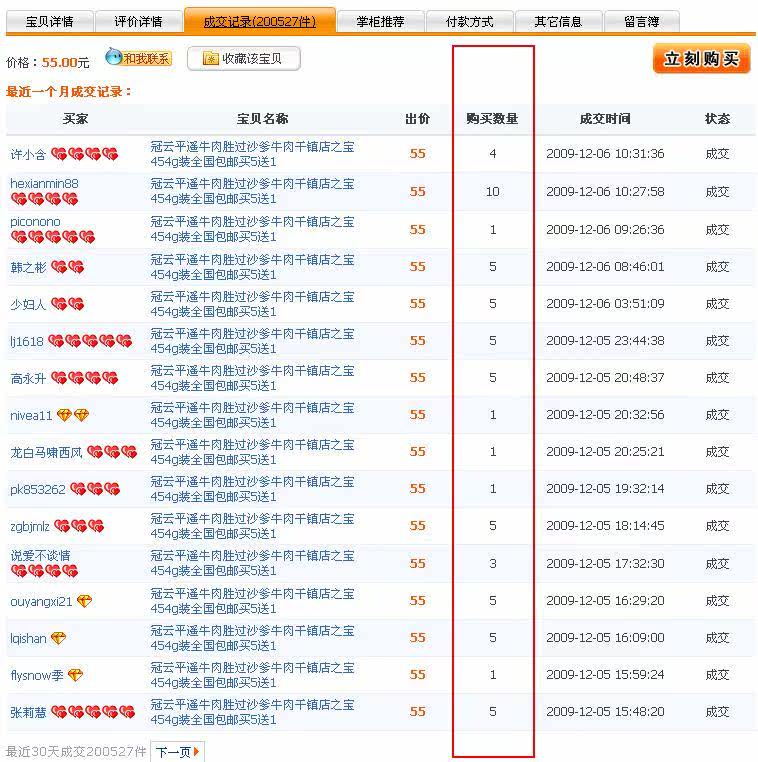
Task: Click heart rating icons beside zgbjmlz
Action: (x=79, y=526)
